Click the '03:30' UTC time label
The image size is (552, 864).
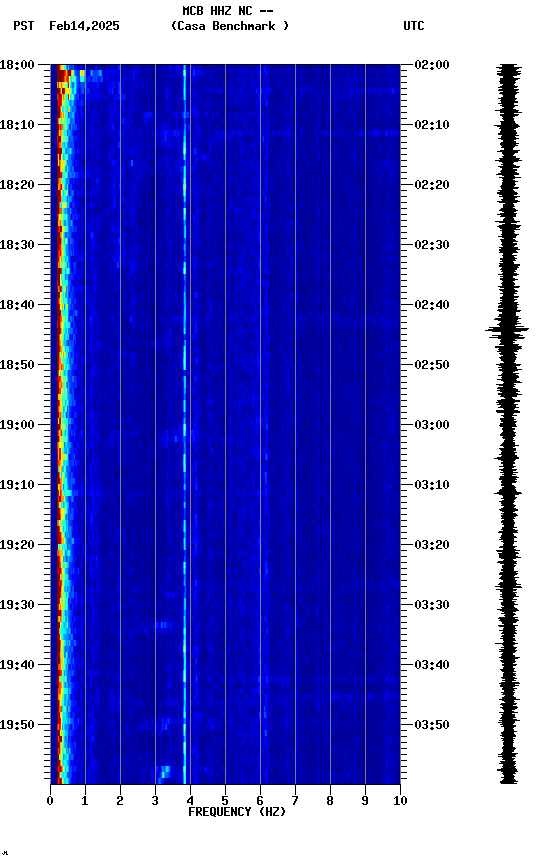[432, 605]
